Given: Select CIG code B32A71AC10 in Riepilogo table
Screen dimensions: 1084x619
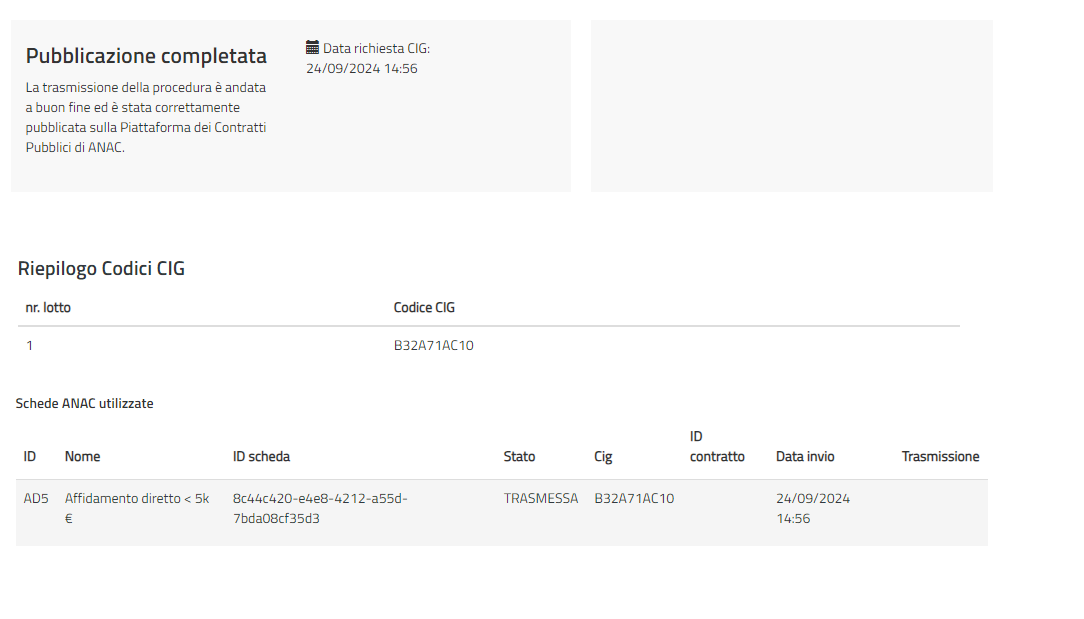Looking at the screenshot, I should pos(433,346).
